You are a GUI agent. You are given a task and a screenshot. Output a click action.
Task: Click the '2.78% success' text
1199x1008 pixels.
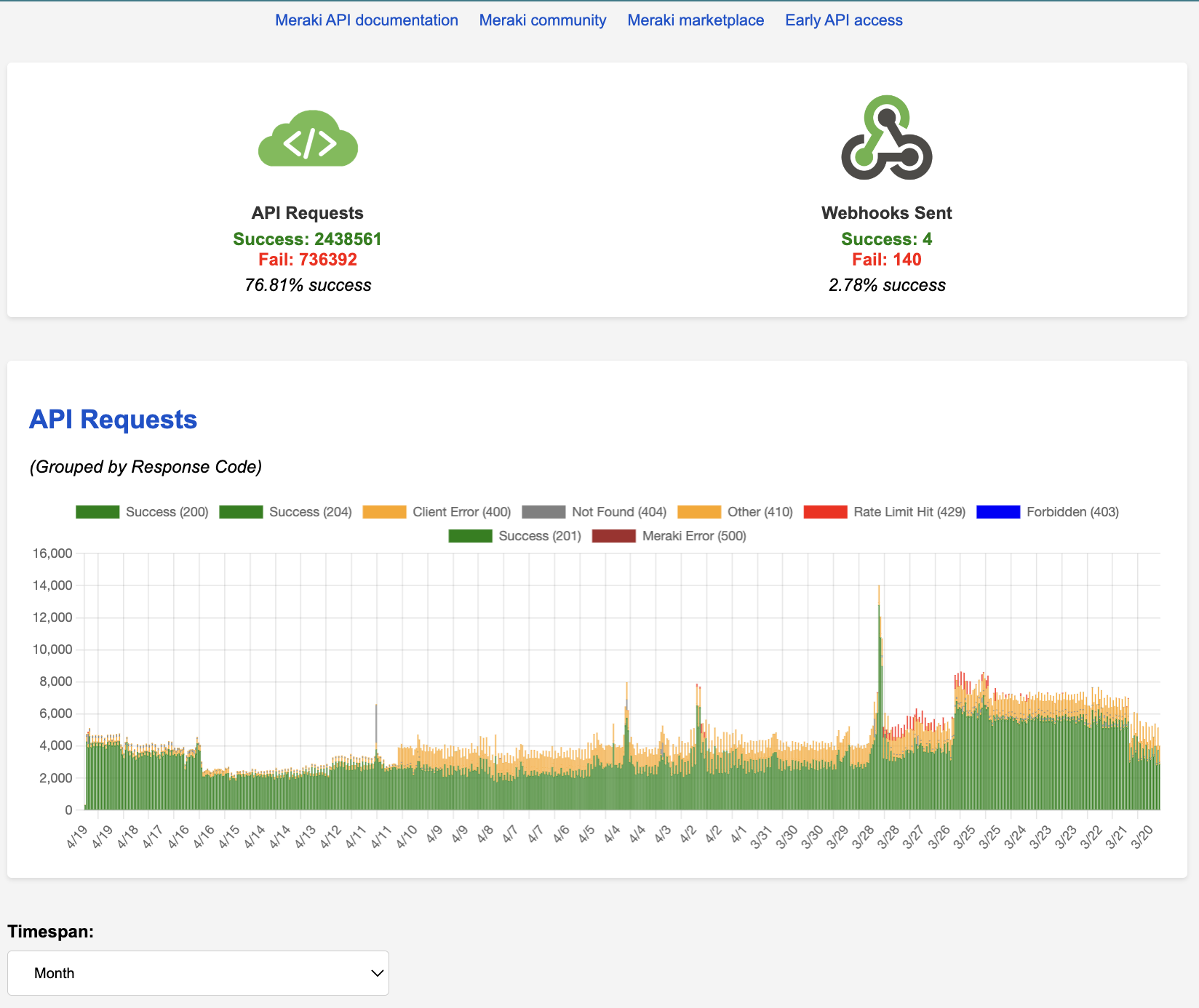pos(887,285)
